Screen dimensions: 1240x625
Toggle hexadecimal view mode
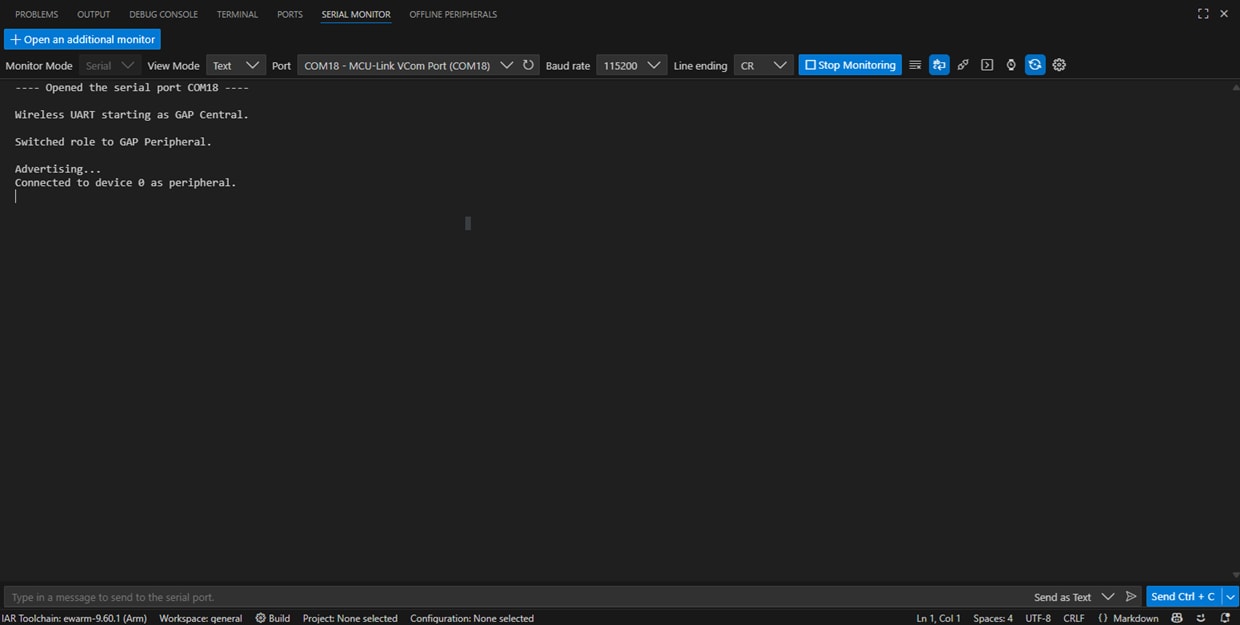963,65
